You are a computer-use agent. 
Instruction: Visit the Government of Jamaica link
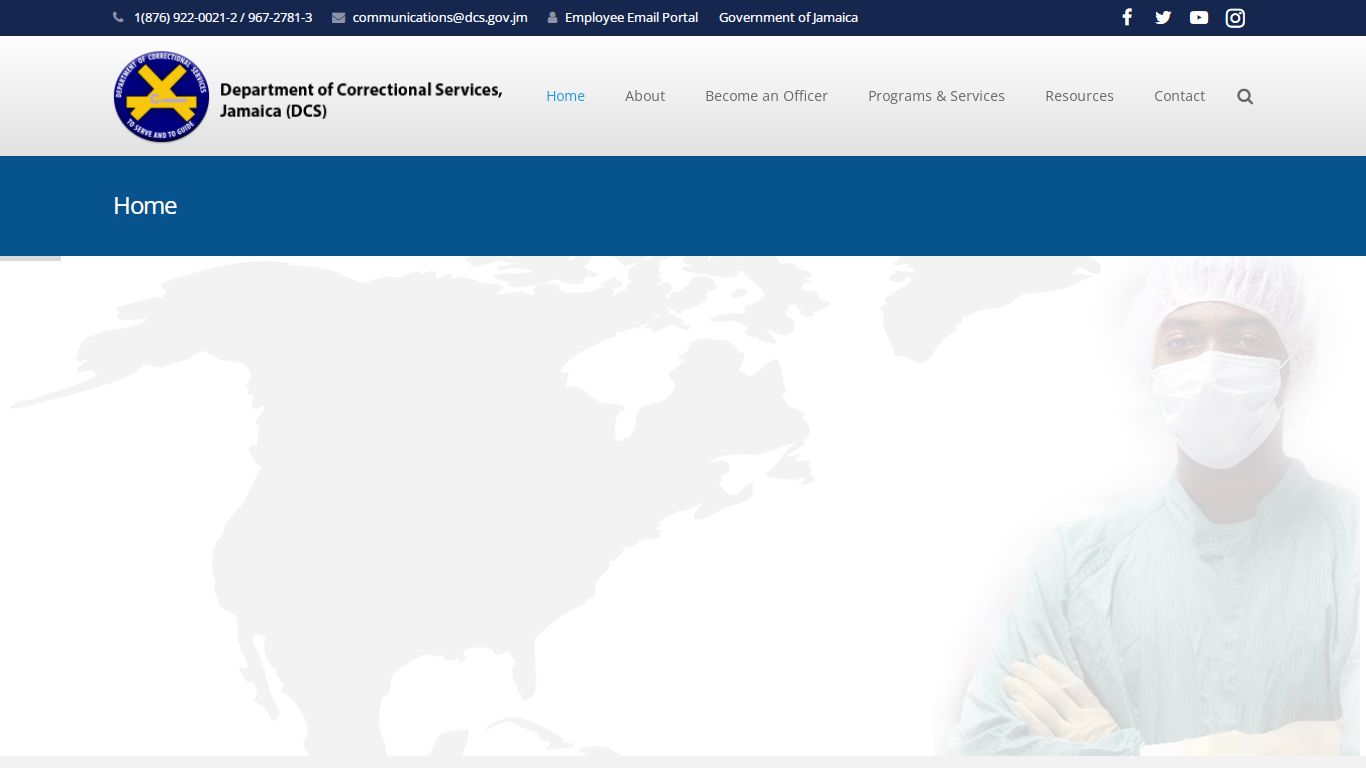(788, 17)
